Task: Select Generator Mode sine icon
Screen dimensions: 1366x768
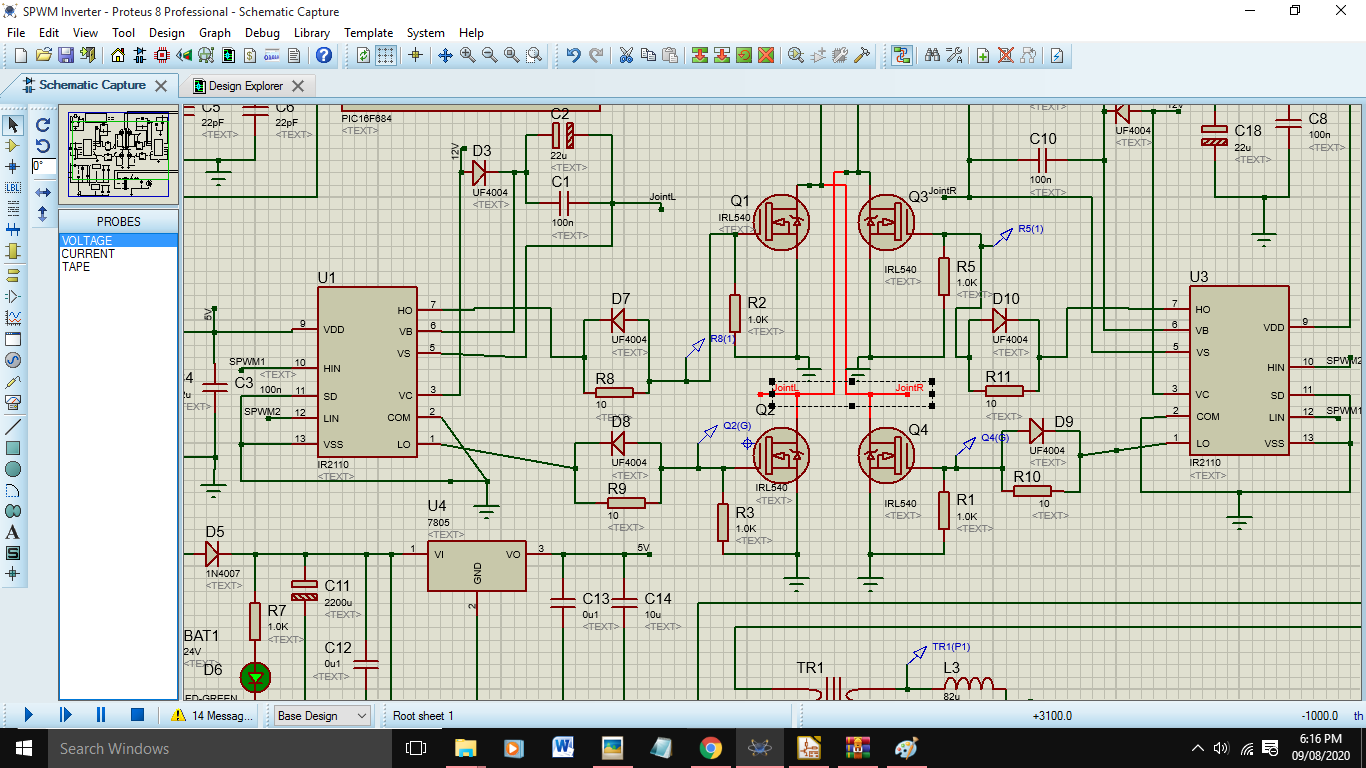Action: point(13,360)
